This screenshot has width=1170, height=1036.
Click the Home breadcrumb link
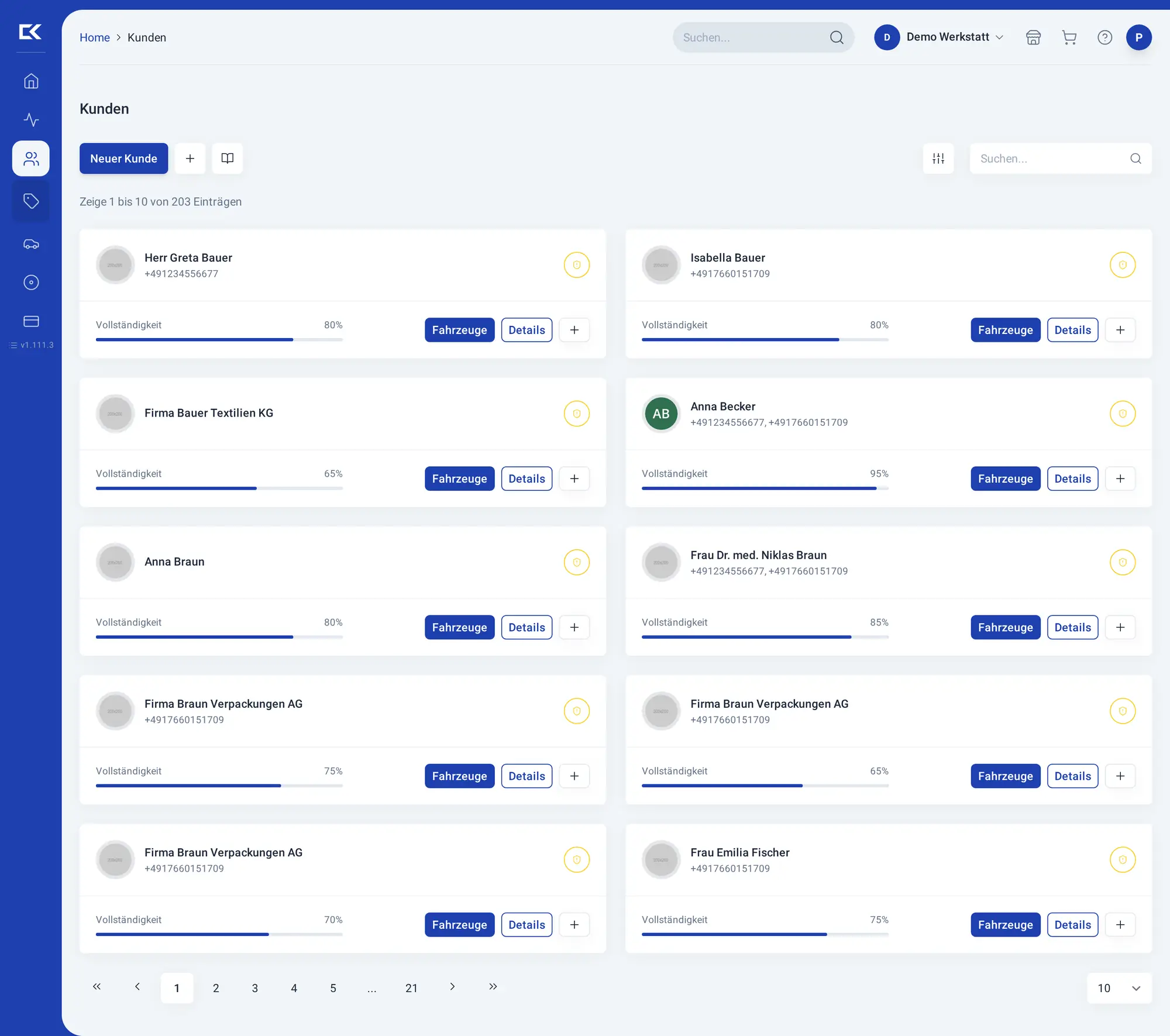click(95, 37)
